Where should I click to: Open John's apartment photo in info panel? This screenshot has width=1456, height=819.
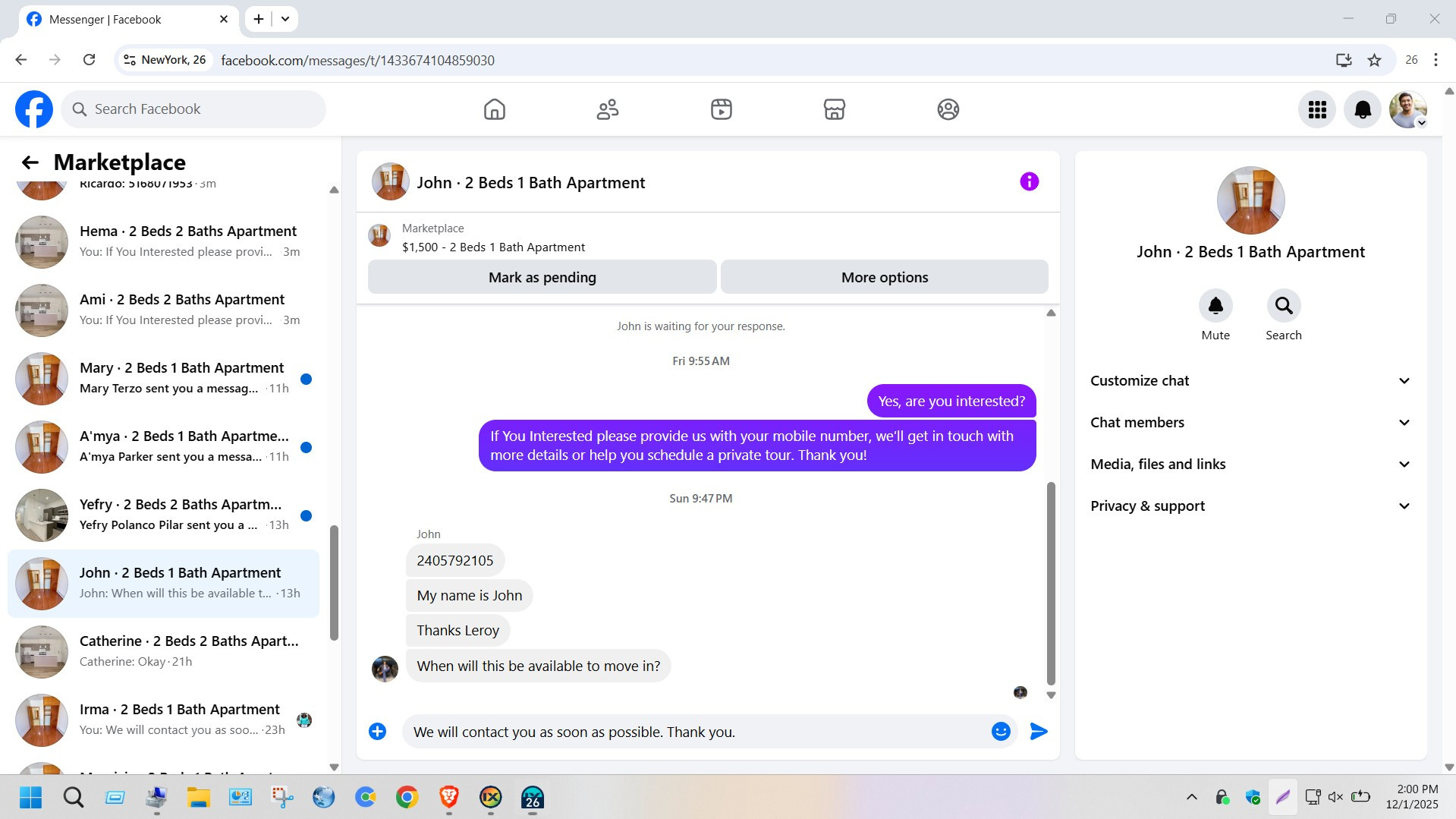click(x=1250, y=200)
